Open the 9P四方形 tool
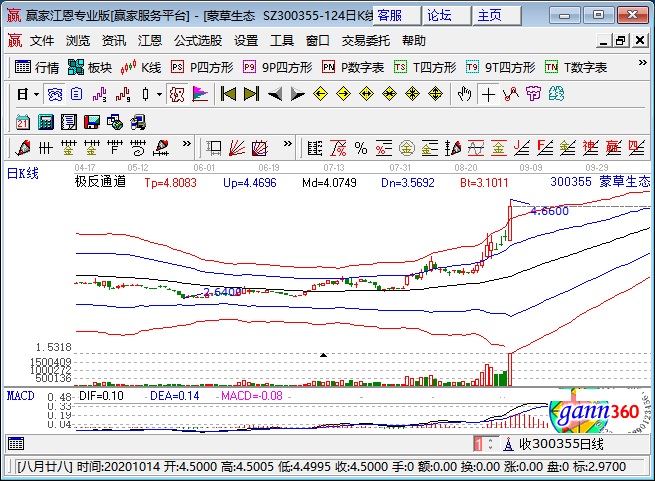 (278, 67)
